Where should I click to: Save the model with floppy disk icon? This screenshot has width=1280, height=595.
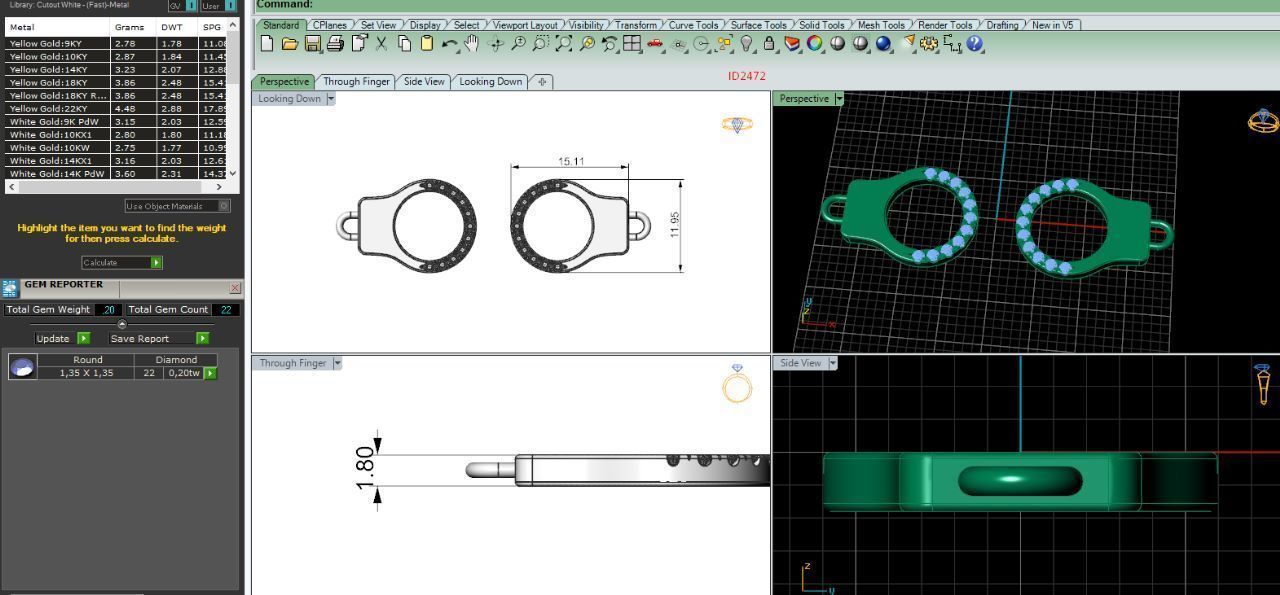click(312, 43)
